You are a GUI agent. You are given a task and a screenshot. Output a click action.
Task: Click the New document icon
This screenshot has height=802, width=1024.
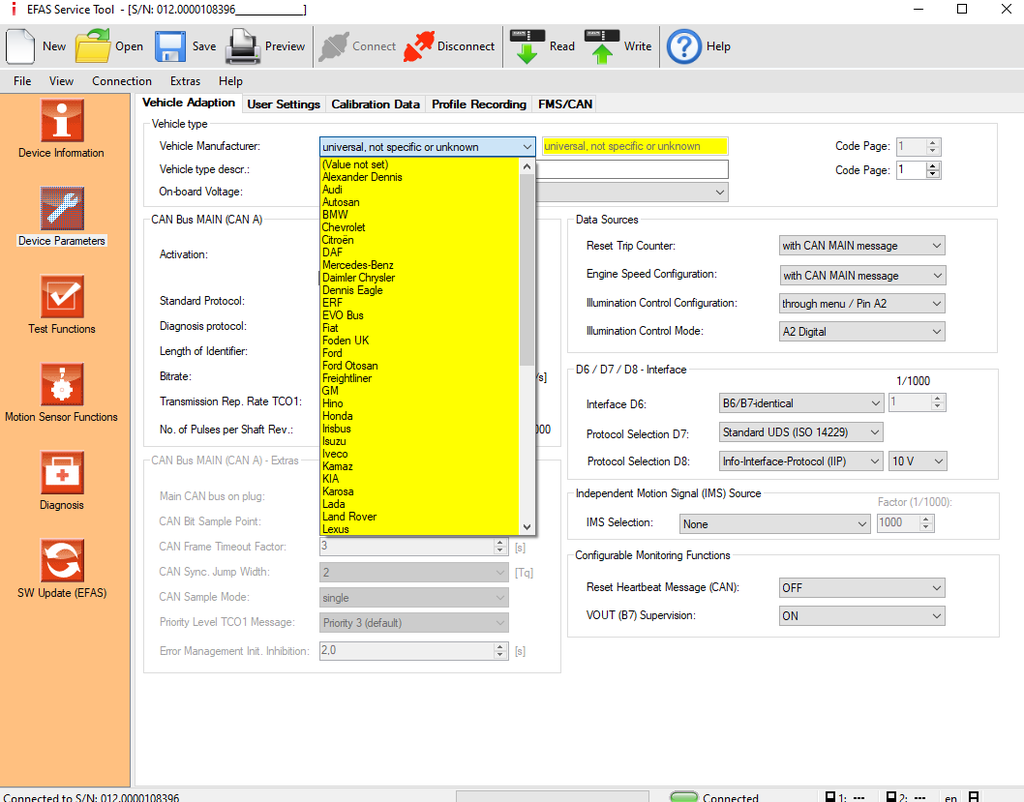pos(20,46)
